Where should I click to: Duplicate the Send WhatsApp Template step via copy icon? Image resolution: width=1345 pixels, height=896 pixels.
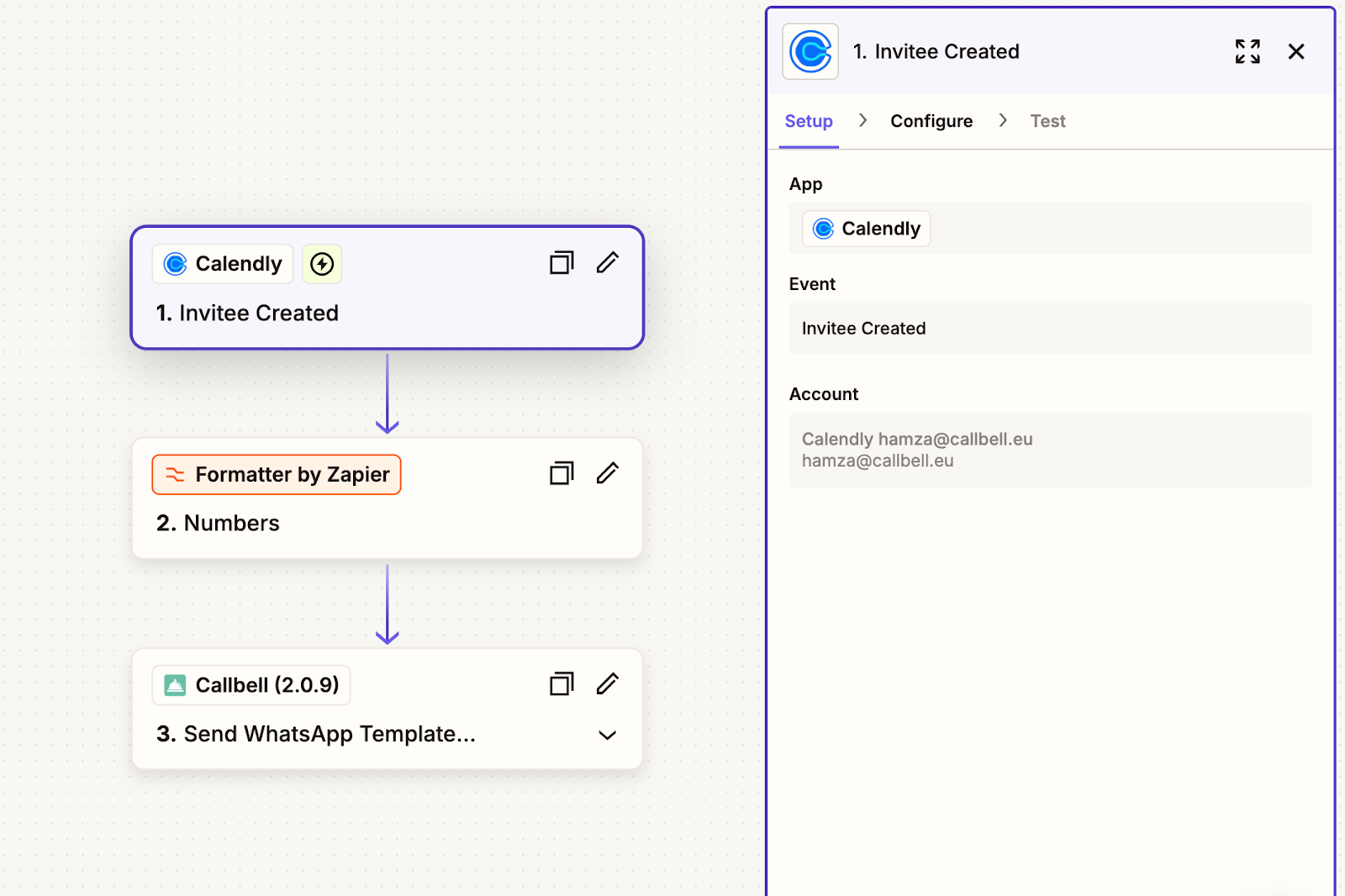tap(562, 684)
